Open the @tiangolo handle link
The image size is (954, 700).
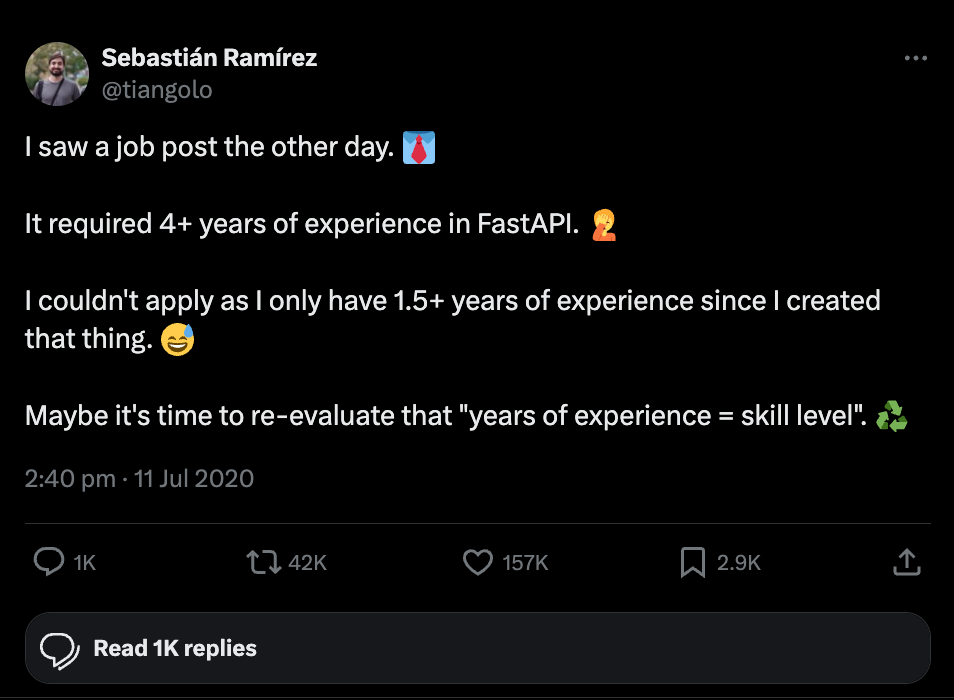[157, 90]
